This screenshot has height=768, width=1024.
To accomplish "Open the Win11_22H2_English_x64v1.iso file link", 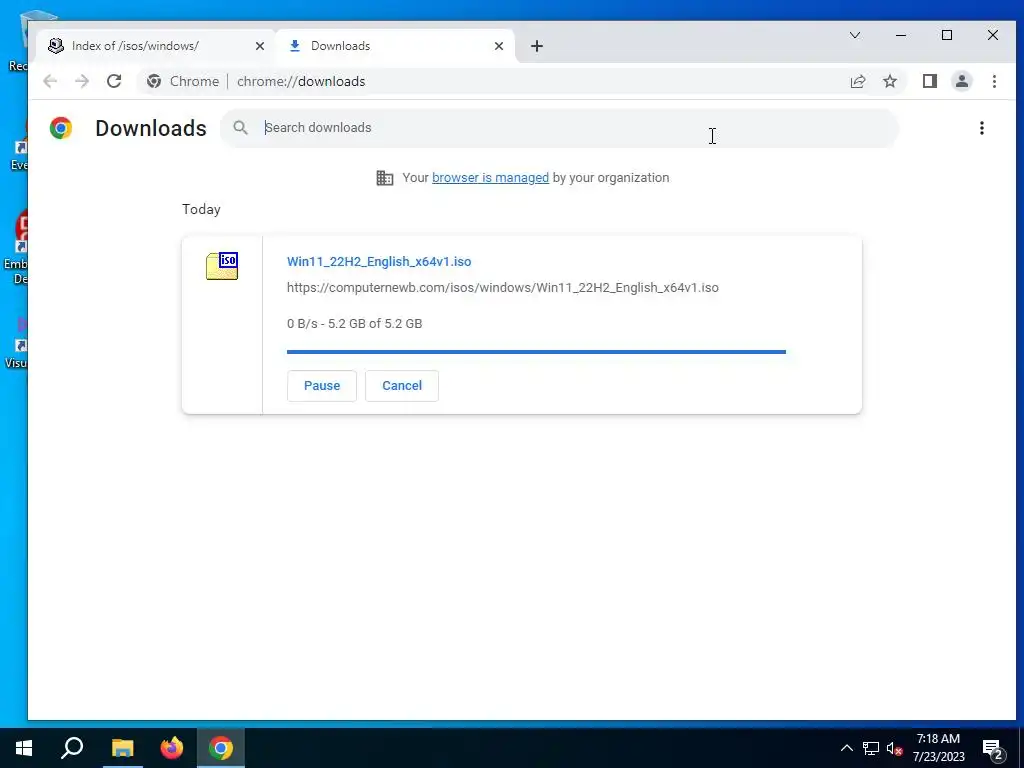I will click(x=379, y=261).
